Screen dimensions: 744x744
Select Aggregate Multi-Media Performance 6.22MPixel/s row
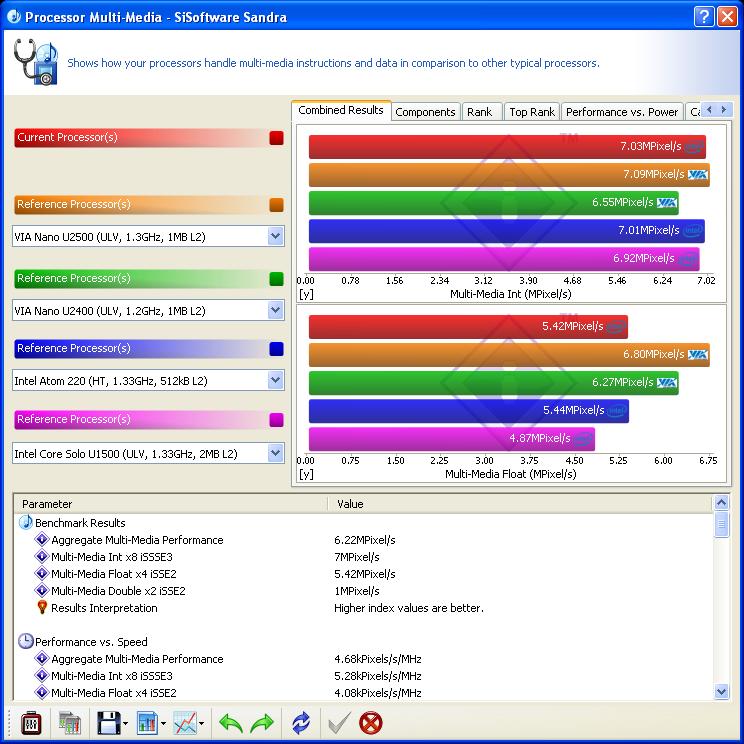(x=364, y=540)
